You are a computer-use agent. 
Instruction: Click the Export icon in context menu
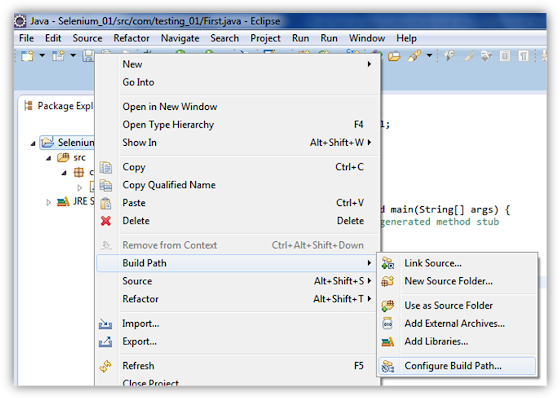[105, 342]
